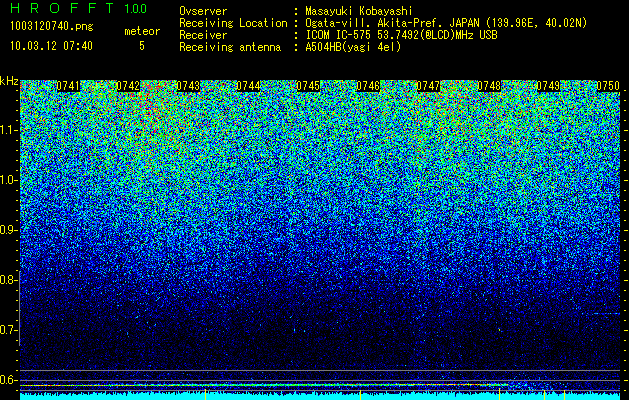Click antenna text A504HB(yagi 4el)
Image resolution: width=629 pixels, height=400 pixels.
tap(353, 47)
